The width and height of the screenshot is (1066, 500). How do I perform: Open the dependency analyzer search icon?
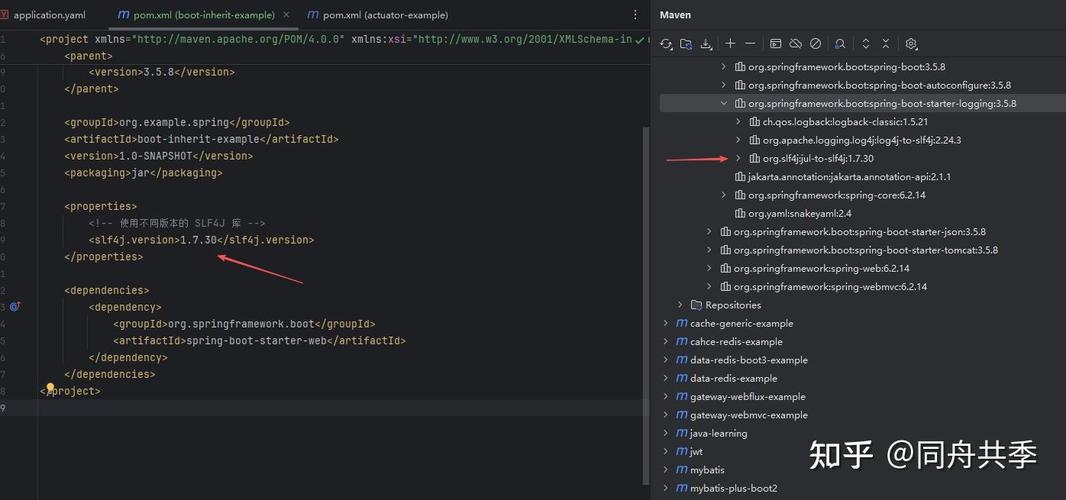click(x=840, y=44)
